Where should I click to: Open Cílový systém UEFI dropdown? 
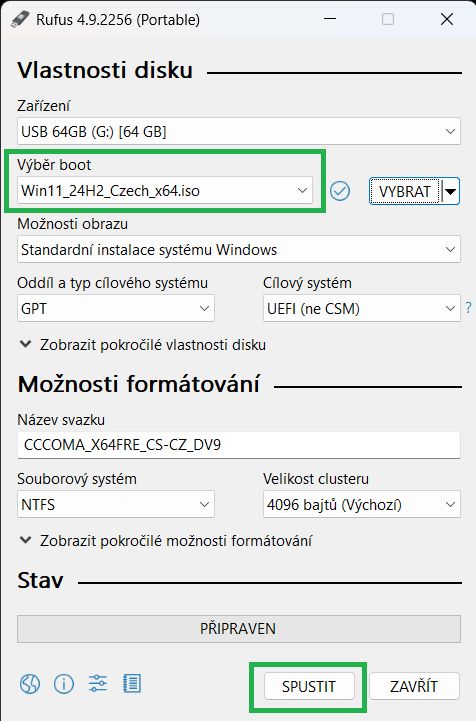361,308
